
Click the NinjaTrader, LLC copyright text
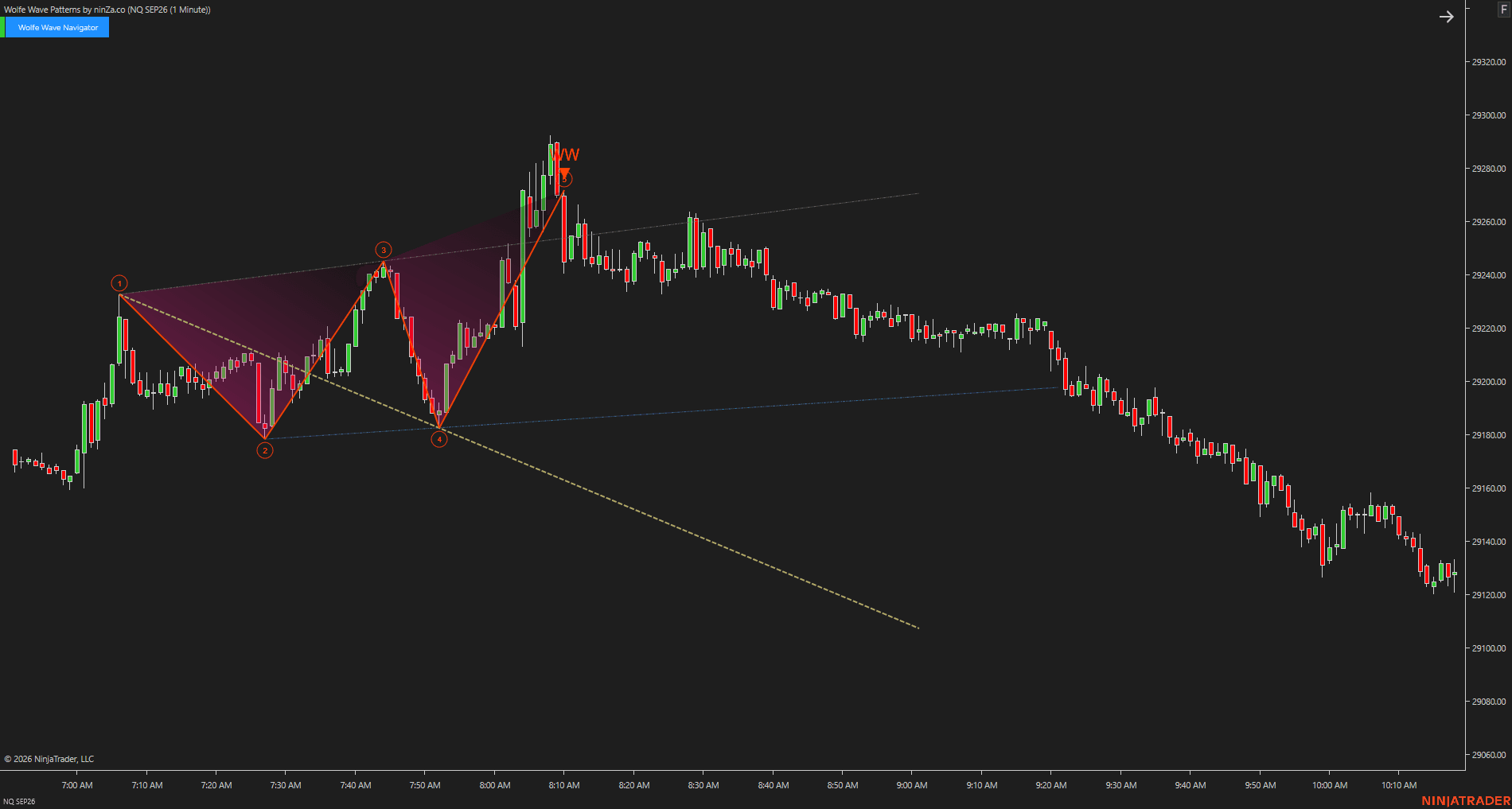pos(49,759)
